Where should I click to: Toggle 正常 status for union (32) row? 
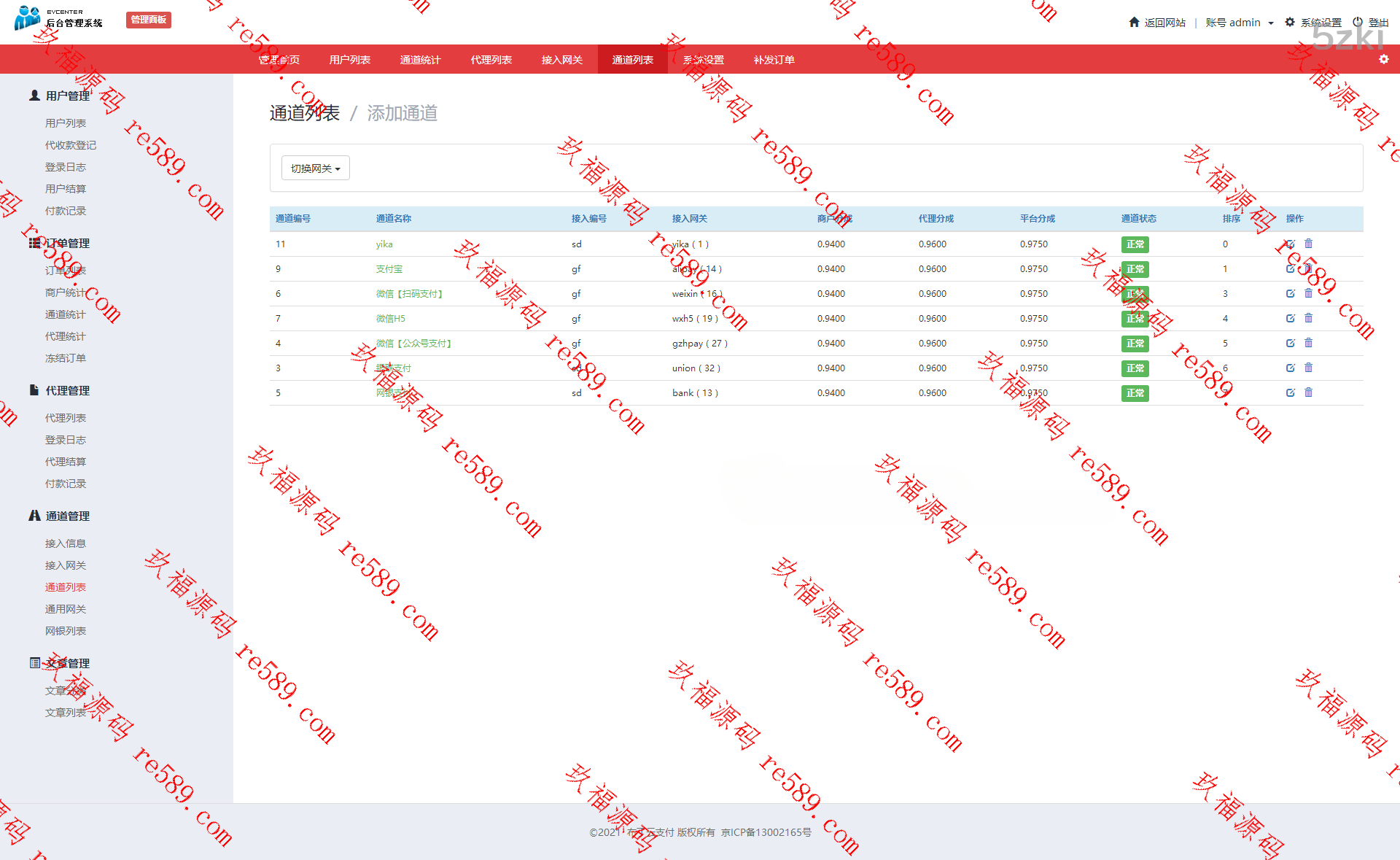click(1135, 368)
